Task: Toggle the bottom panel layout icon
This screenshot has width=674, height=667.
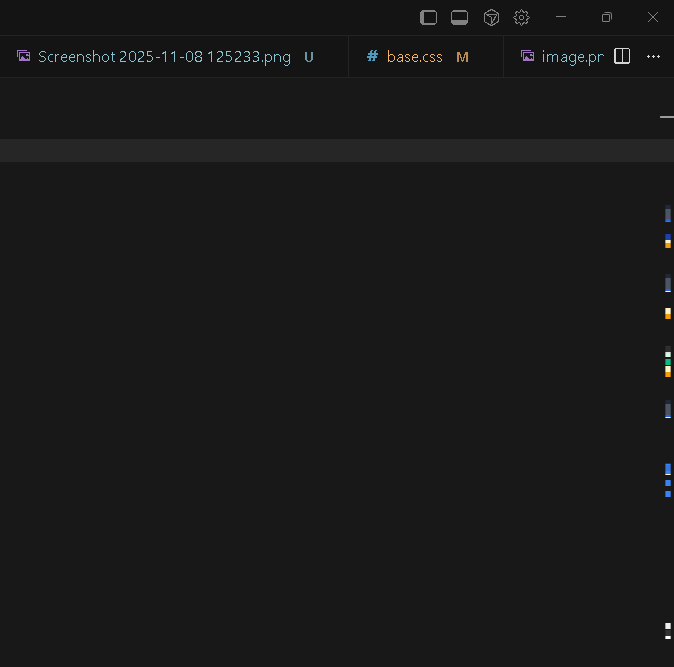Action: (x=459, y=17)
